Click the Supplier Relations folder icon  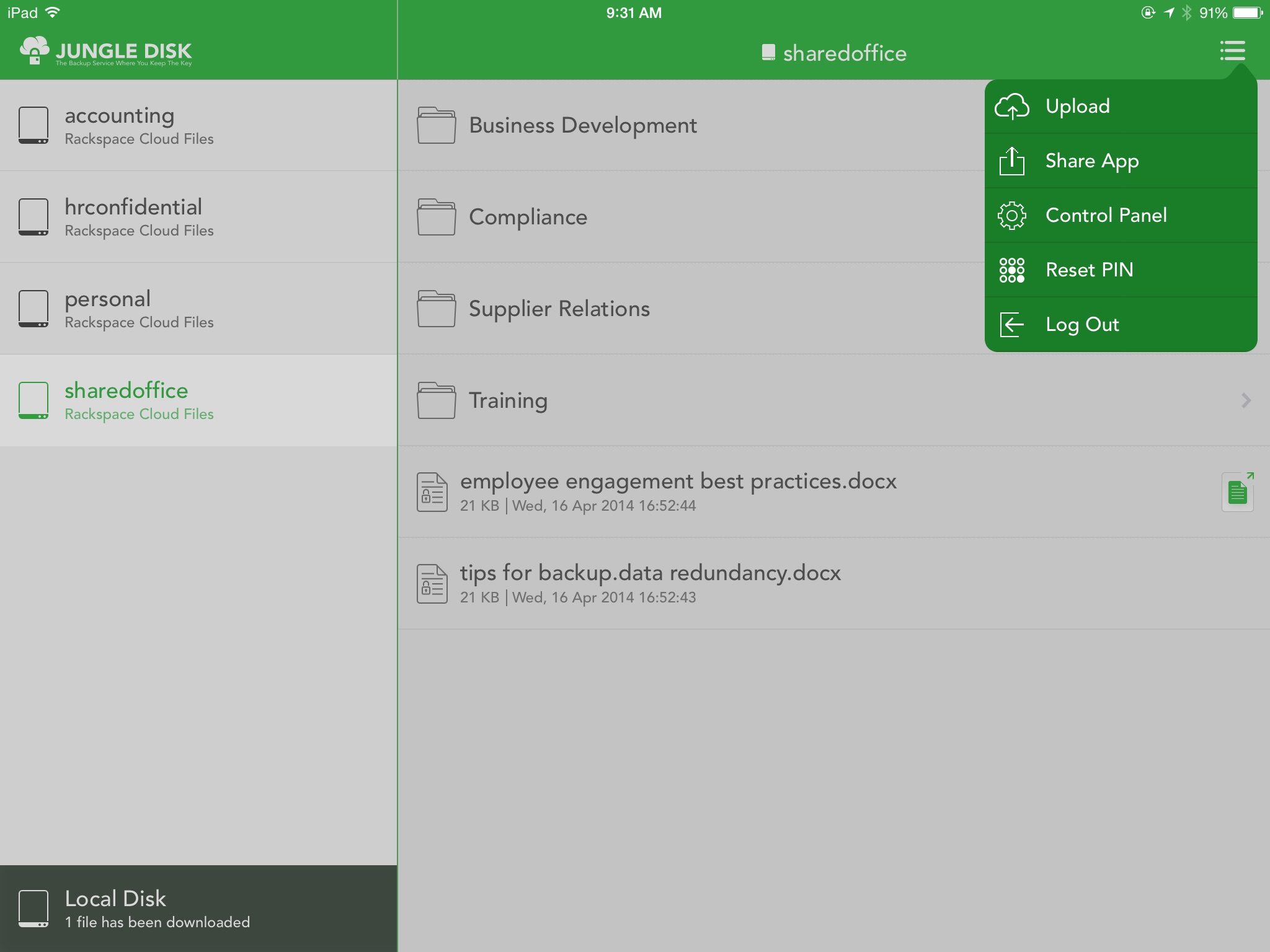[436, 309]
